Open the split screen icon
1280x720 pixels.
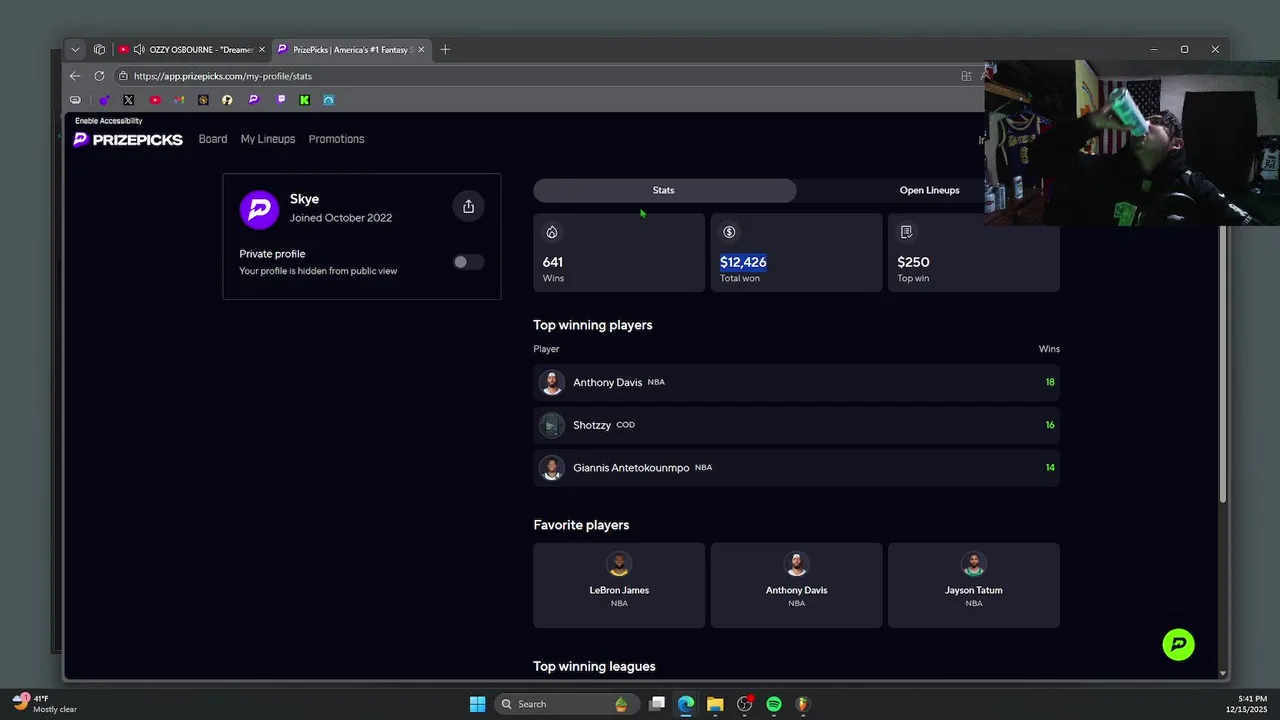pos(966,76)
